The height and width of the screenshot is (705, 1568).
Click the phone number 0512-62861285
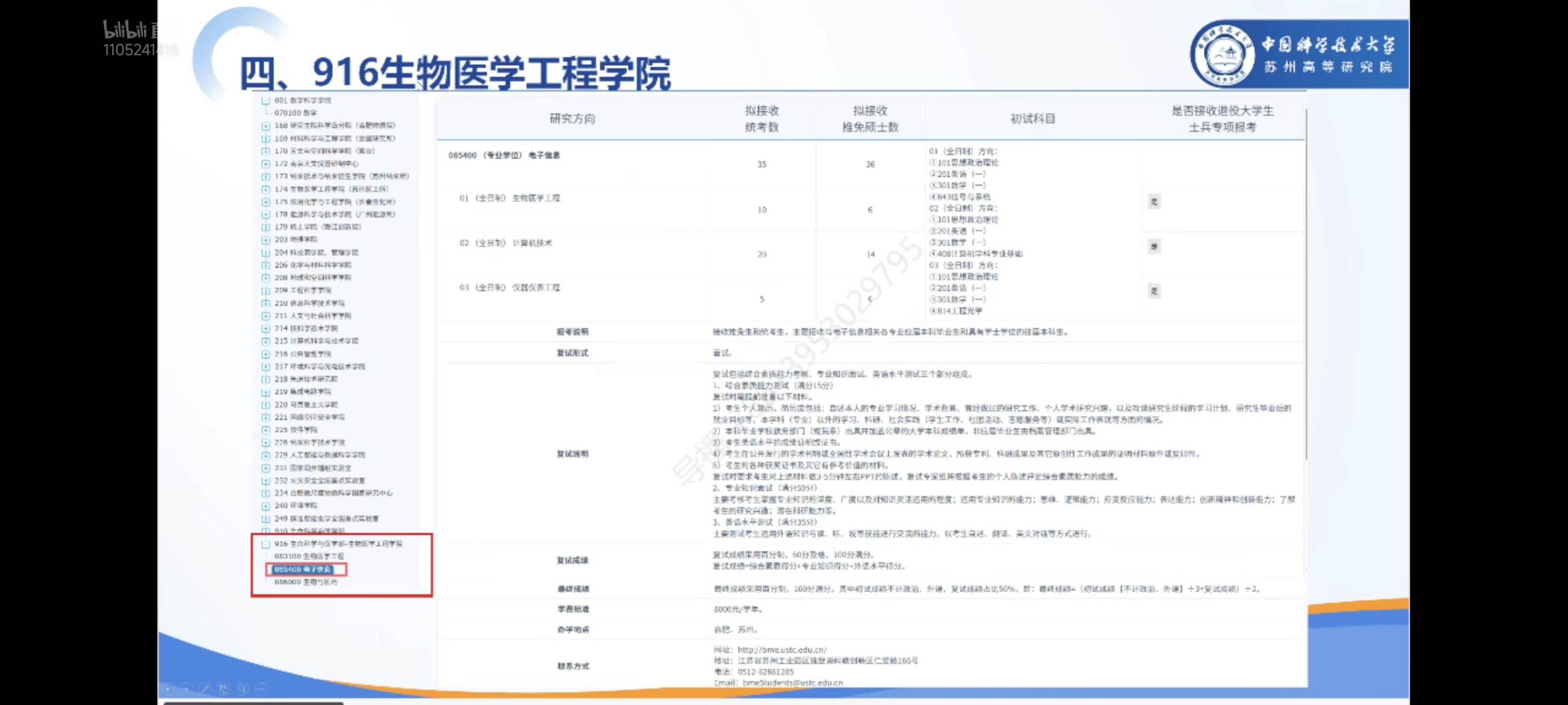766,672
